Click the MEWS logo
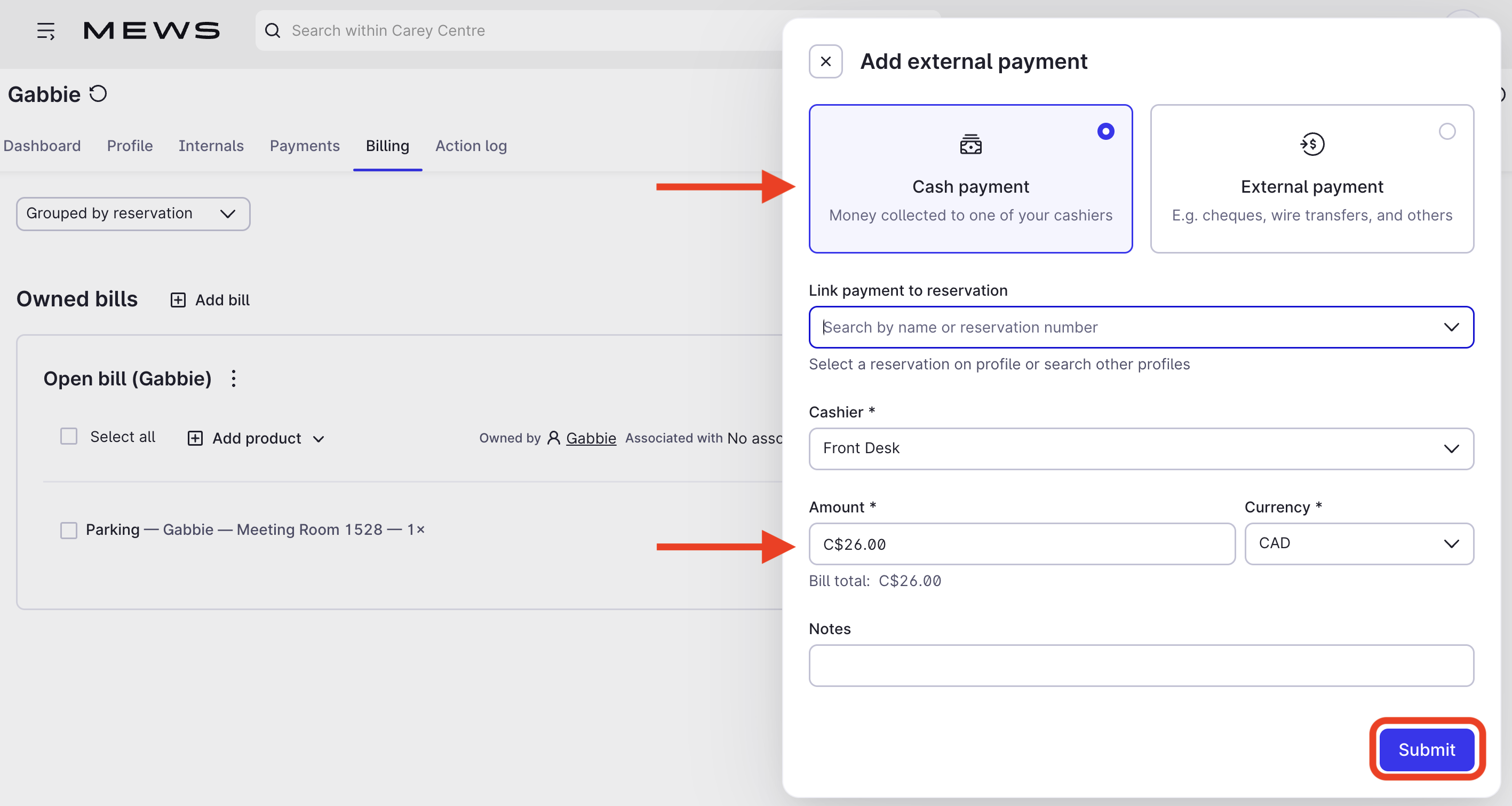The image size is (1512, 806). click(x=152, y=30)
